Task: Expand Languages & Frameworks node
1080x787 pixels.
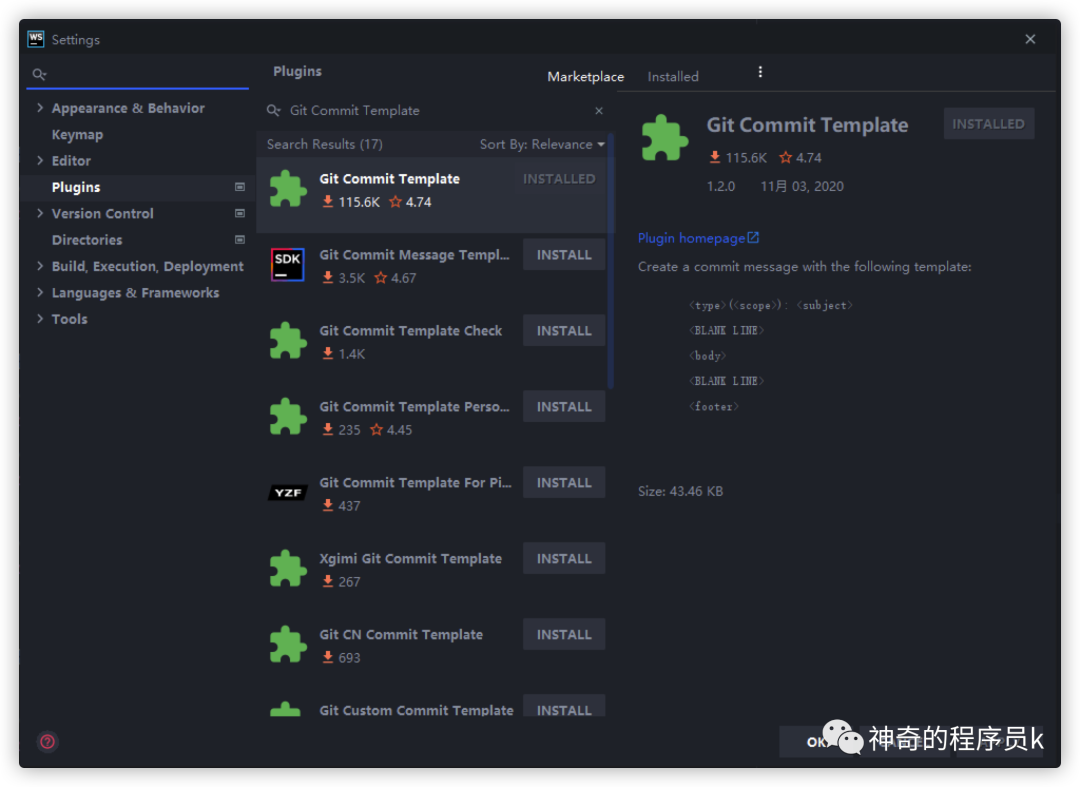Action: coord(40,292)
